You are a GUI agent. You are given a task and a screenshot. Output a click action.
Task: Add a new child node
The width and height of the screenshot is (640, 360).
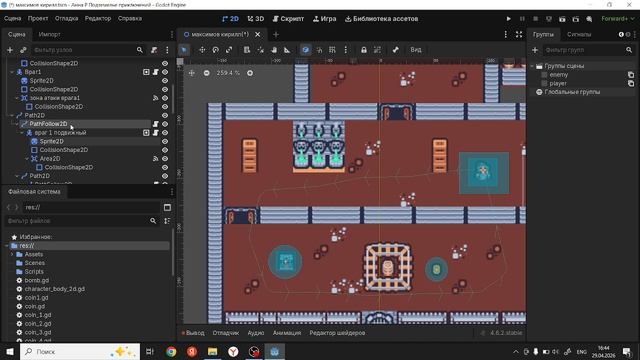(x=10, y=50)
